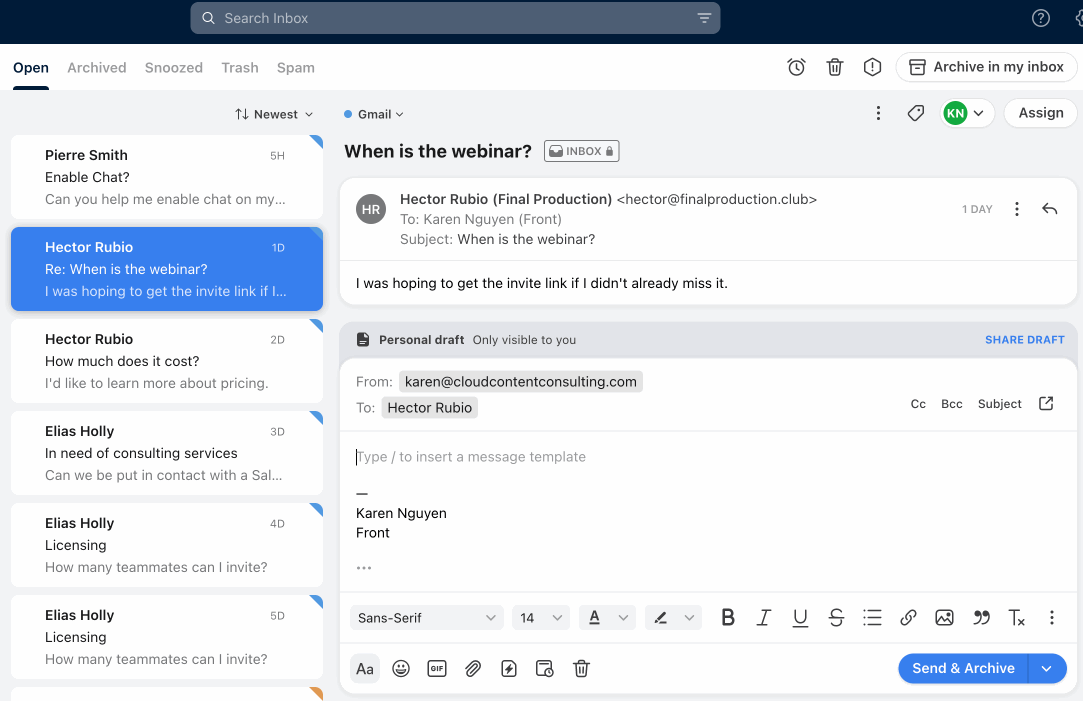This screenshot has height=701, width=1083.
Task: Add Bcc recipients
Action: click(951, 404)
